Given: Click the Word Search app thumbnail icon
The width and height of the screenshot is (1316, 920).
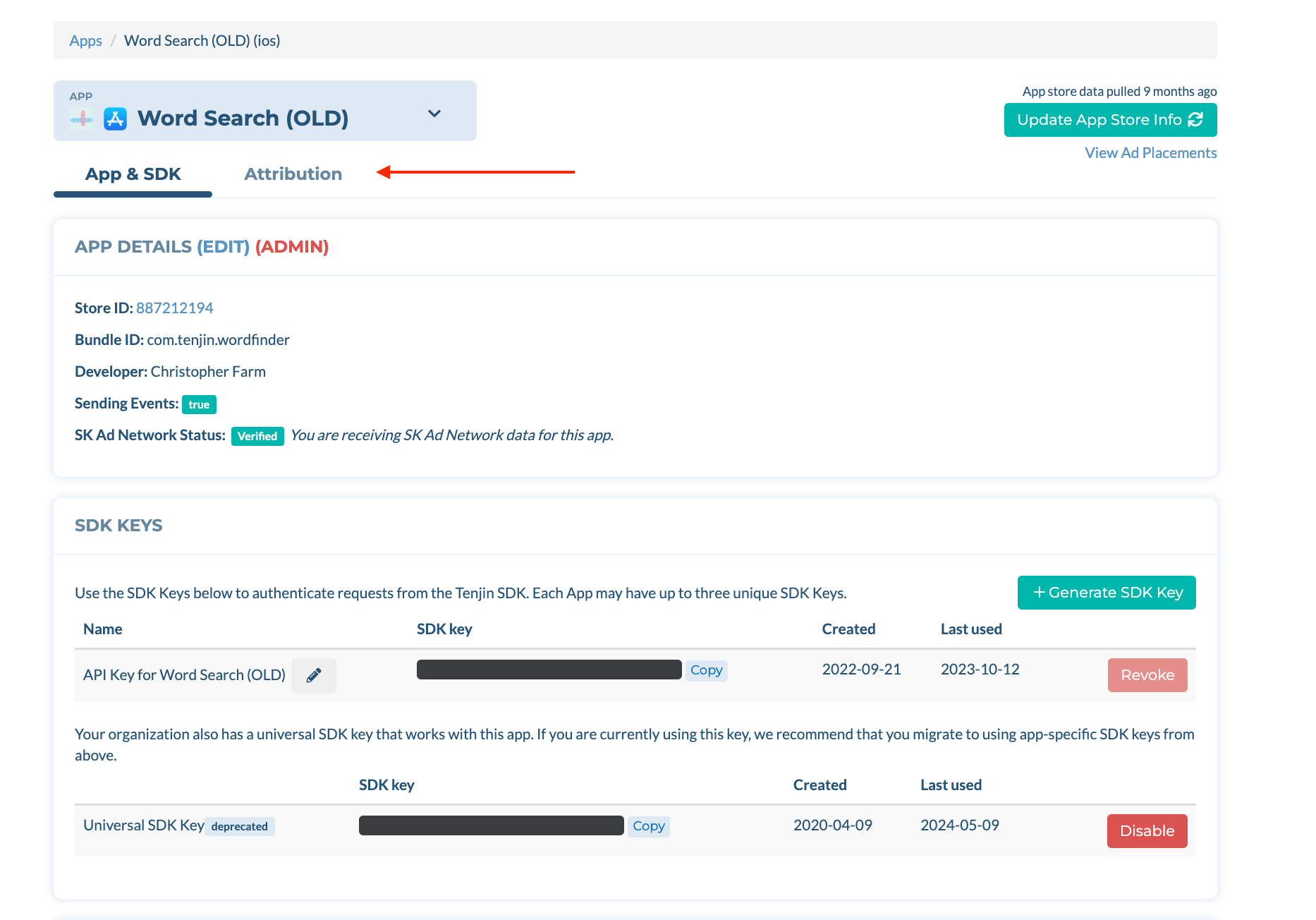Looking at the screenshot, I should point(82,119).
